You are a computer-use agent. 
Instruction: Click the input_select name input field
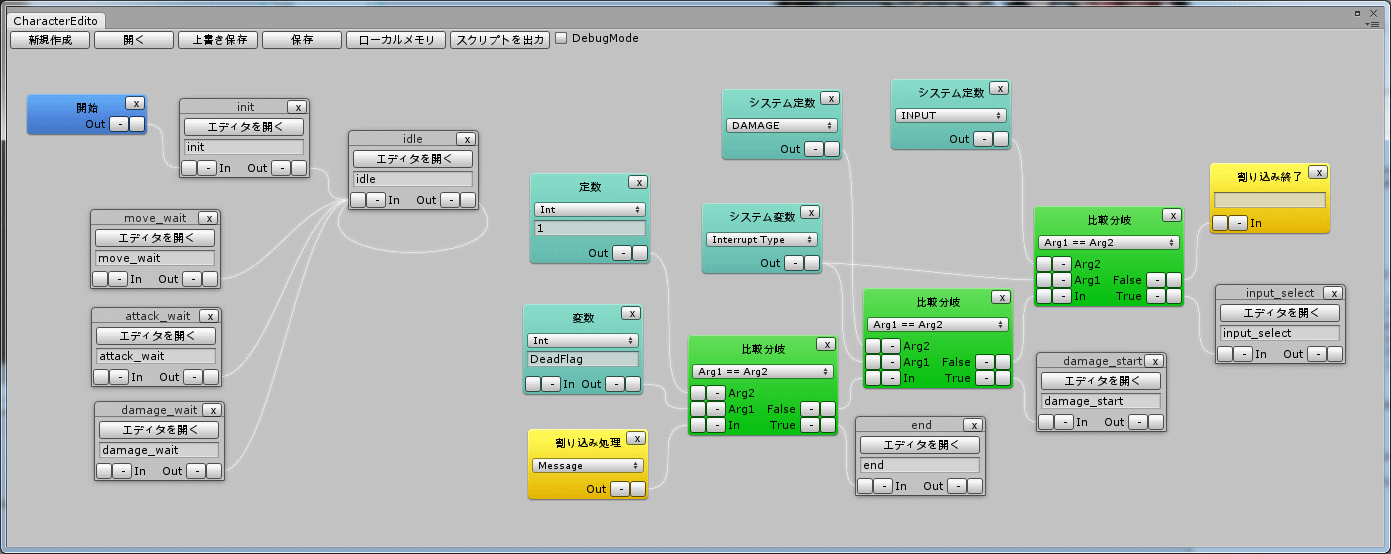[1280, 333]
